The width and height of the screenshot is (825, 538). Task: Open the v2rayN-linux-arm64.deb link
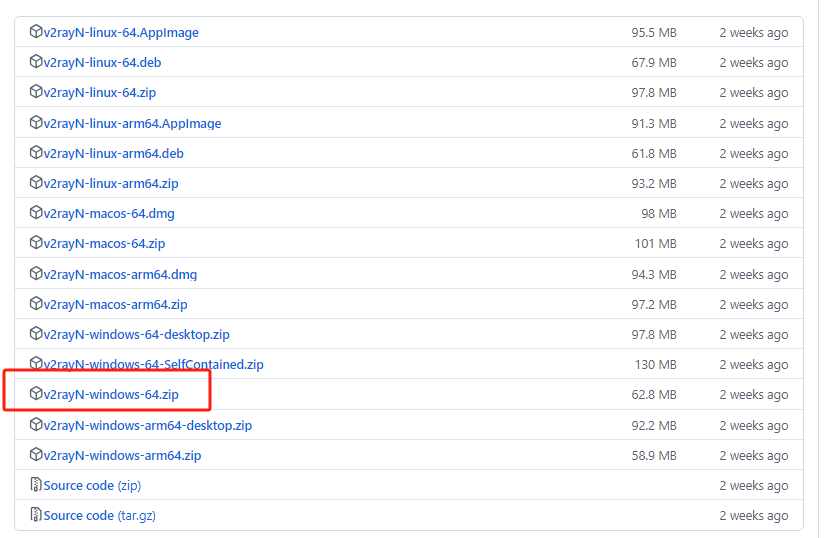click(114, 154)
